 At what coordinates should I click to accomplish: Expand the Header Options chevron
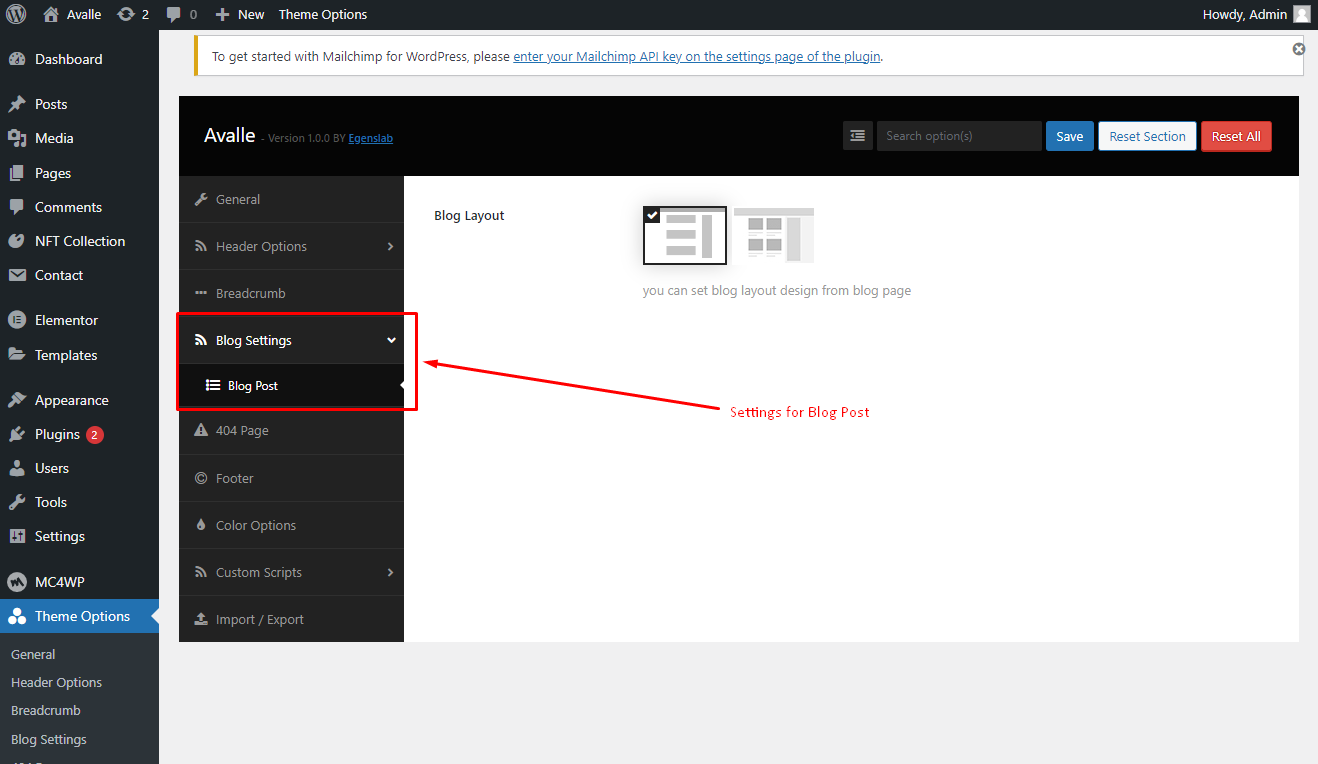pyautogui.click(x=390, y=246)
